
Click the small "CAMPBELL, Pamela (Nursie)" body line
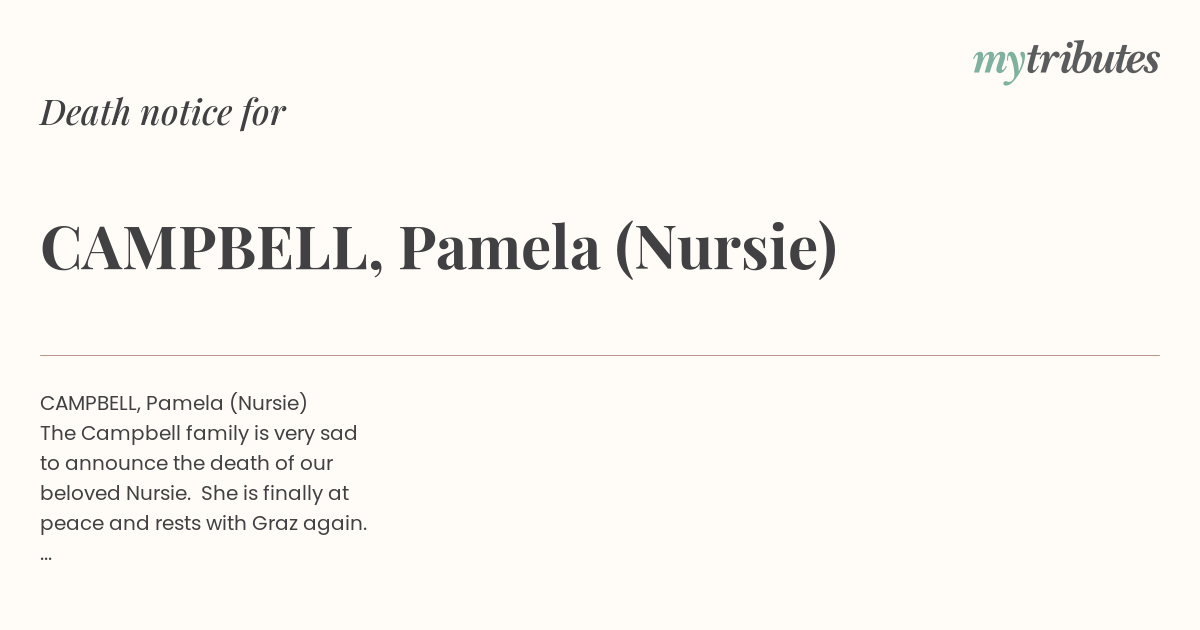(174, 403)
